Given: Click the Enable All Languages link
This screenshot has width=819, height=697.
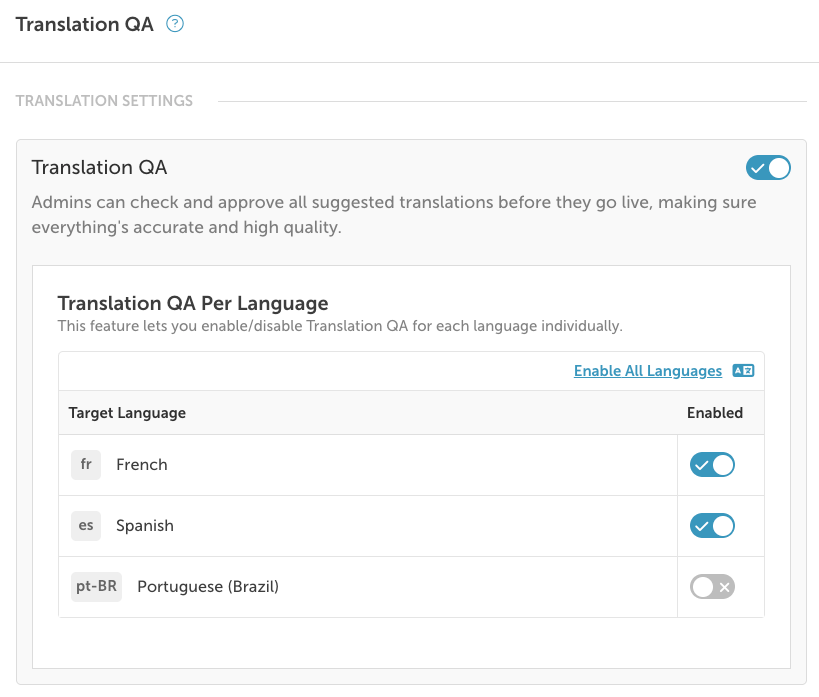Looking at the screenshot, I should click(x=648, y=371).
